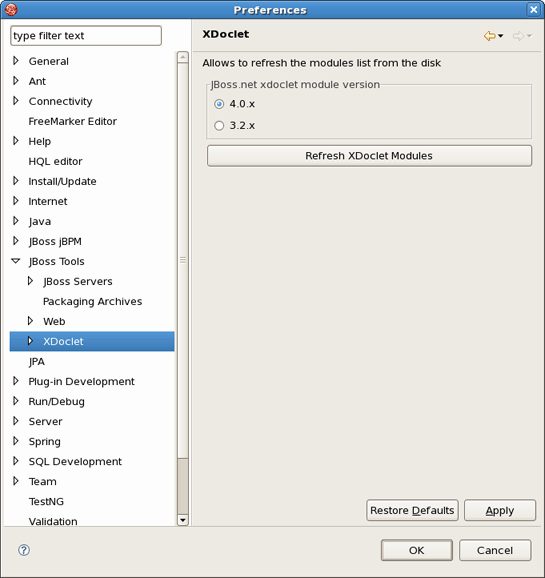The image size is (545, 578).
Task: Select the 3.2.x module version
Action: [x=219, y=126]
